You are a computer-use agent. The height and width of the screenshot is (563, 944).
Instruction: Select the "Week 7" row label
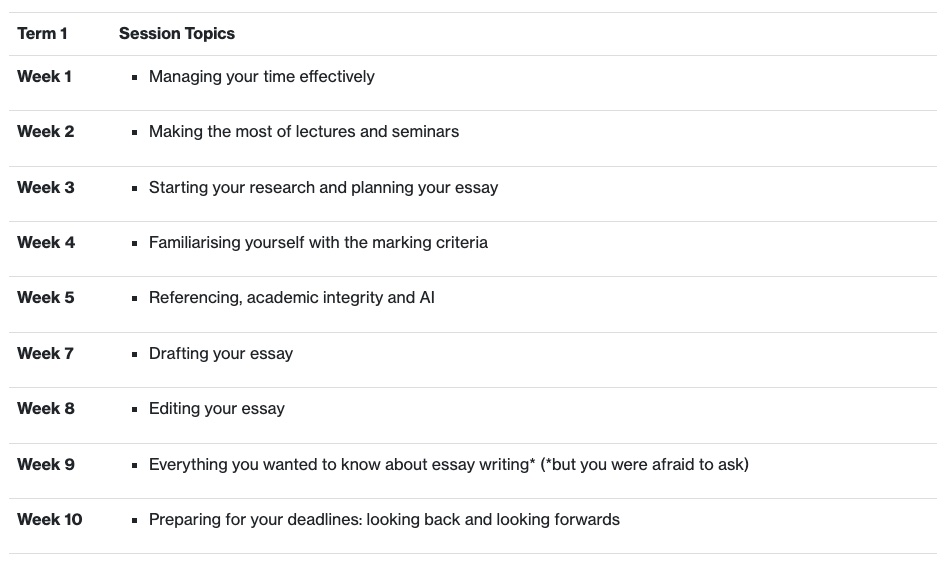tap(46, 354)
